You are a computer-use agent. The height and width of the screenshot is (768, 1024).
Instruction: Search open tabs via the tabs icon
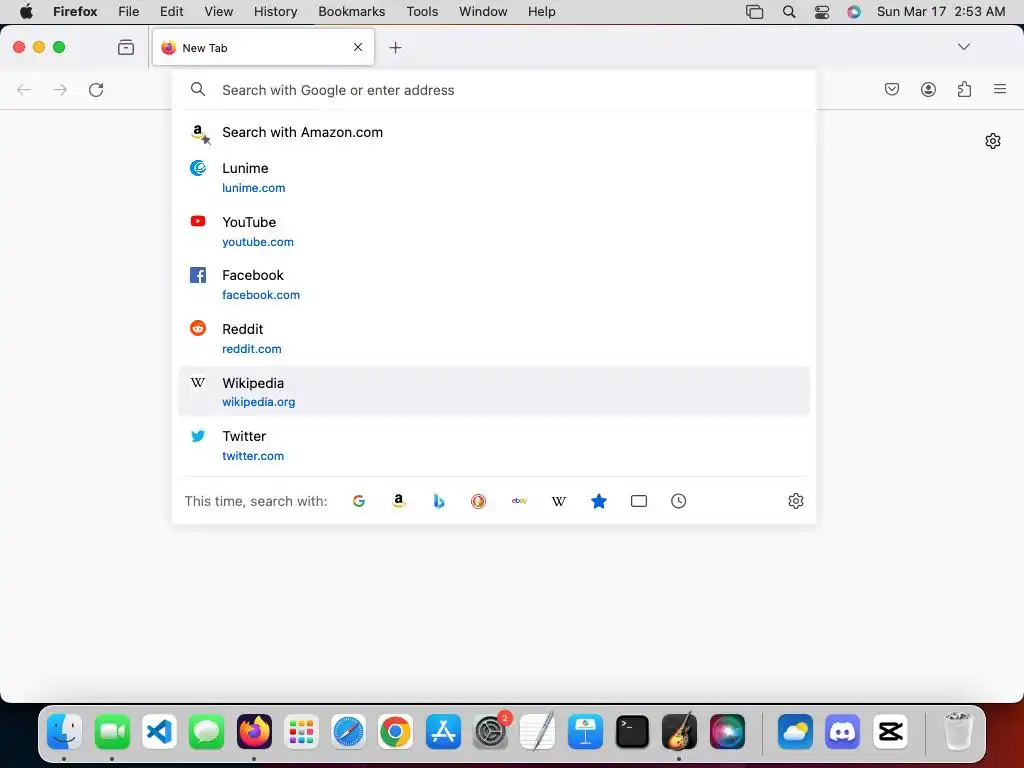coord(639,501)
